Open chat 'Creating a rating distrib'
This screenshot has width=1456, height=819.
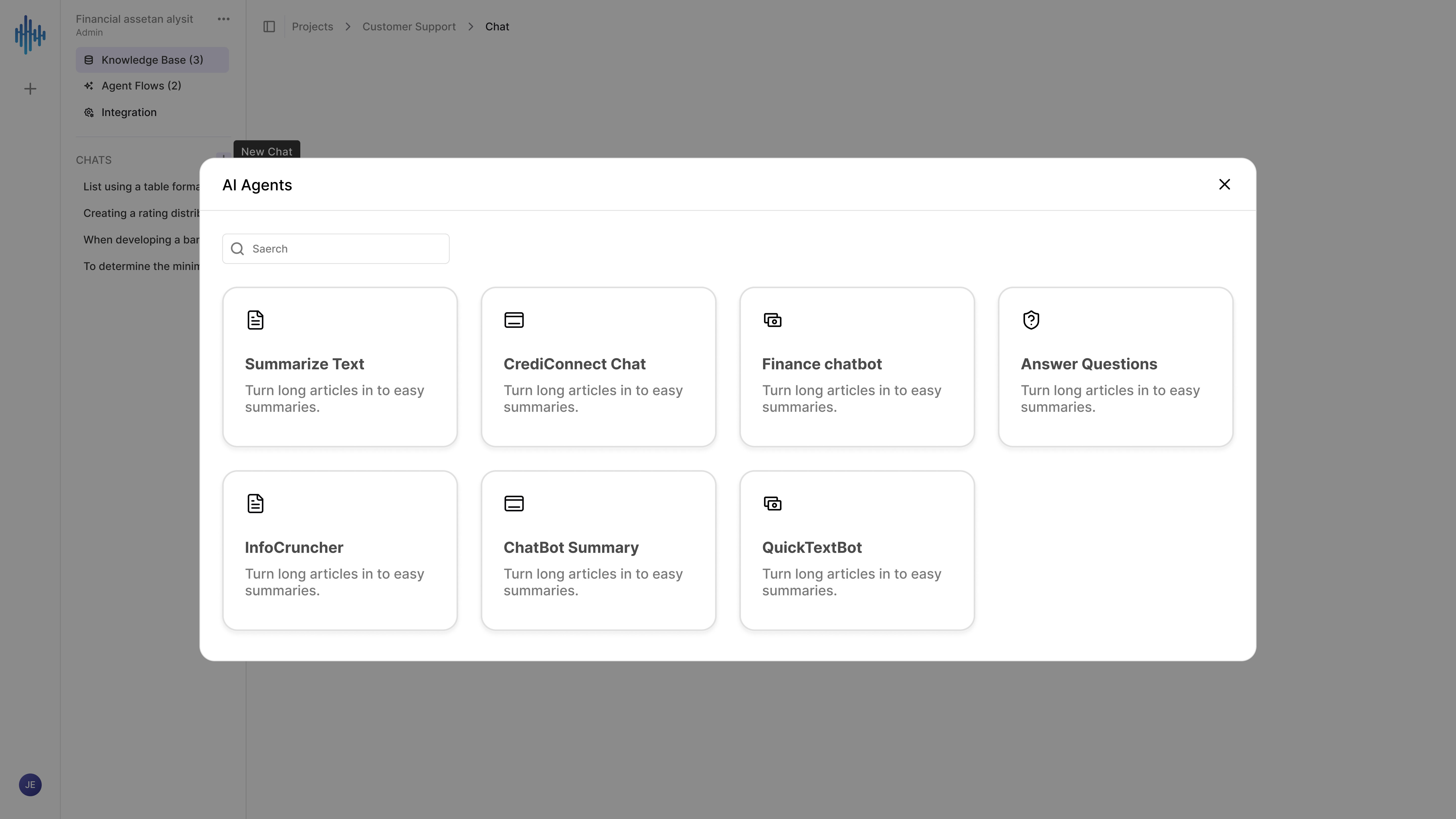point(141,213)
